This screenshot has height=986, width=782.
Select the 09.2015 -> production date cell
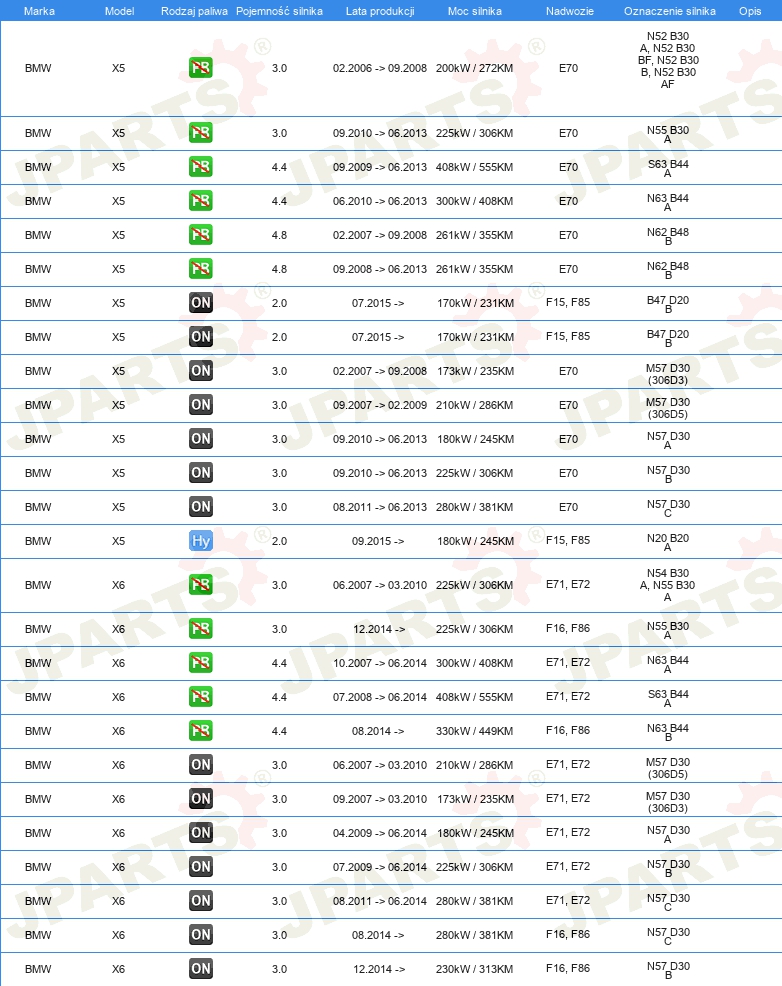click(x=378, y=541)
